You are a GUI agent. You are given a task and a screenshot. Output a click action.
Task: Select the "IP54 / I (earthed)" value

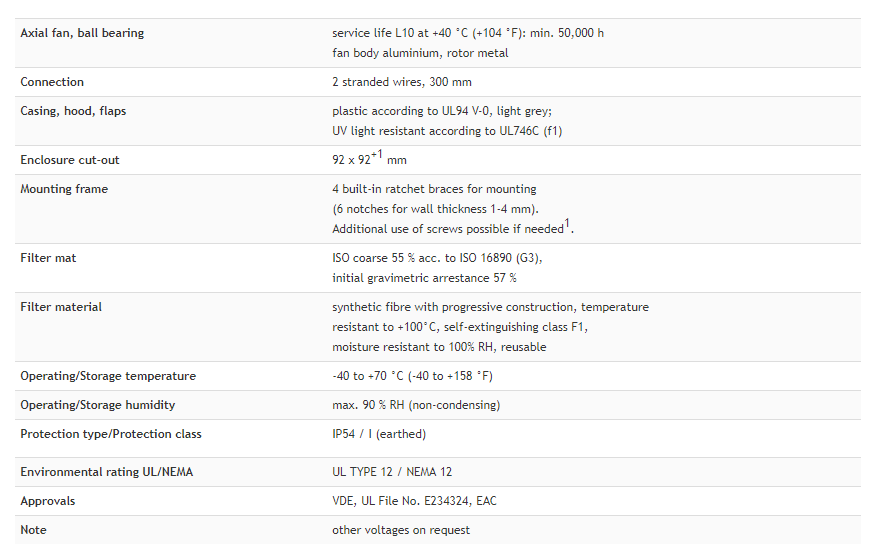pos(379,434)
